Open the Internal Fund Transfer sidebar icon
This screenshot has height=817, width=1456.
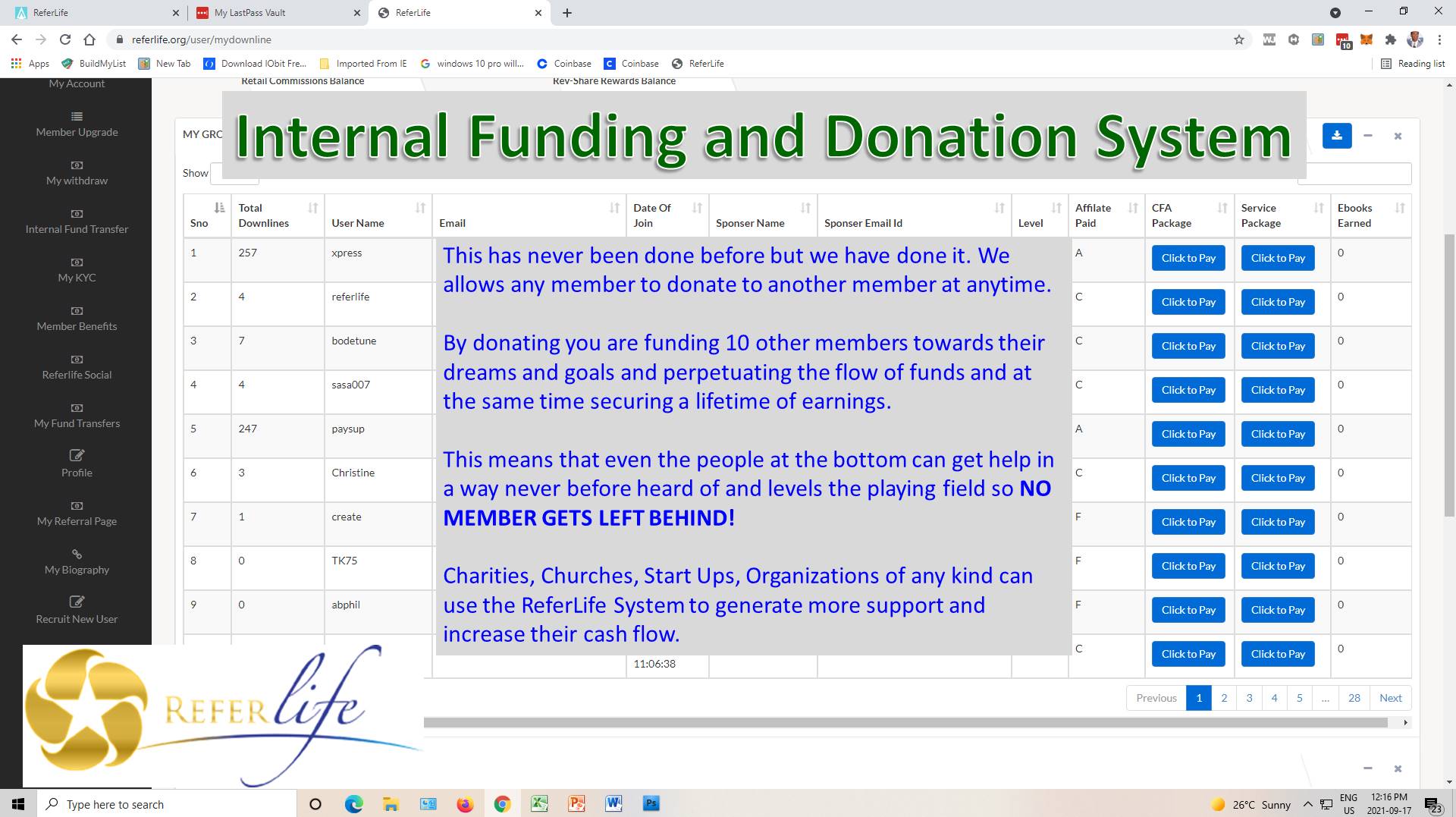coord(77,213)
